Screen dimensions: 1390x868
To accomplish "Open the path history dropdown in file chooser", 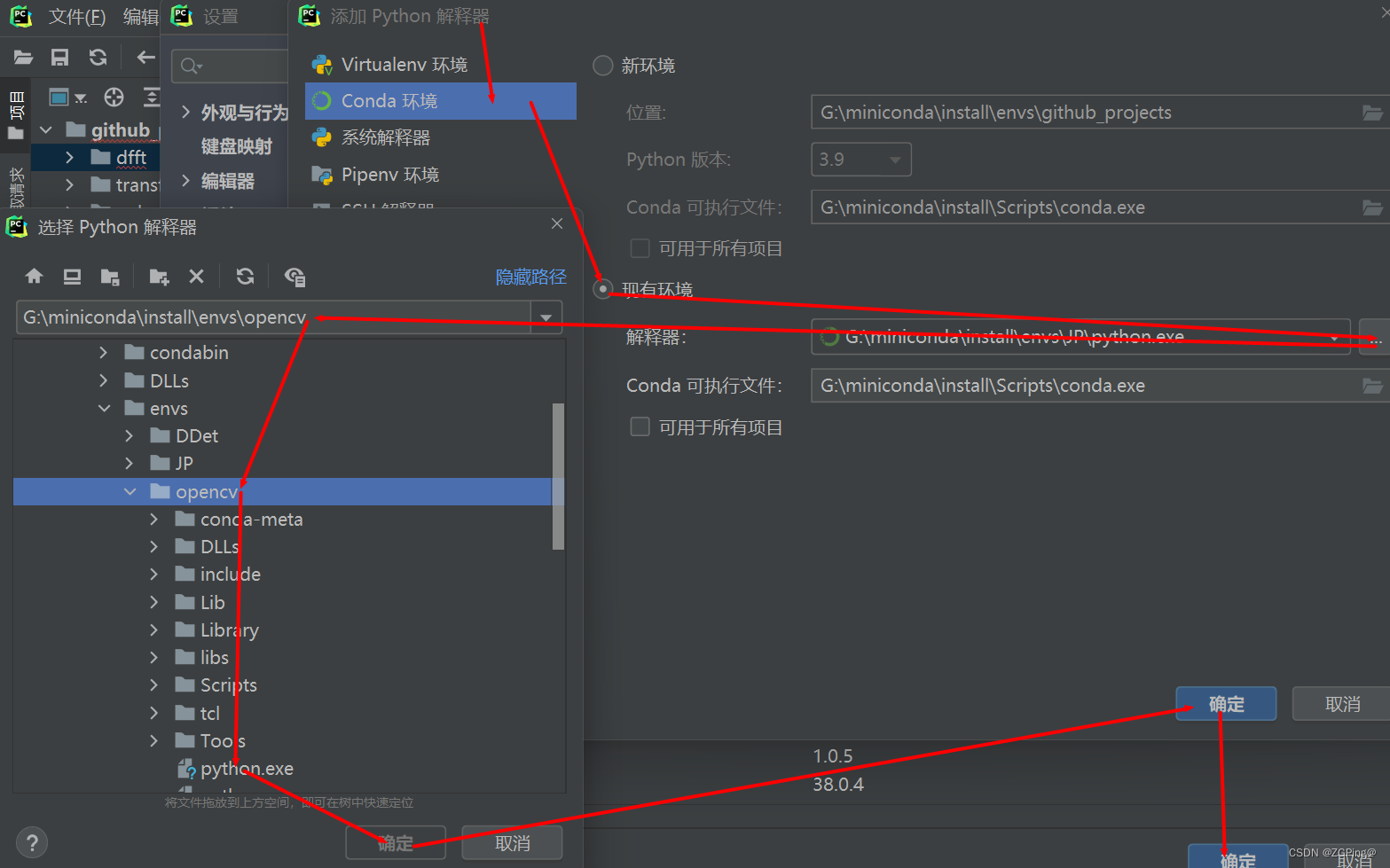I will [x=546, y=317].
